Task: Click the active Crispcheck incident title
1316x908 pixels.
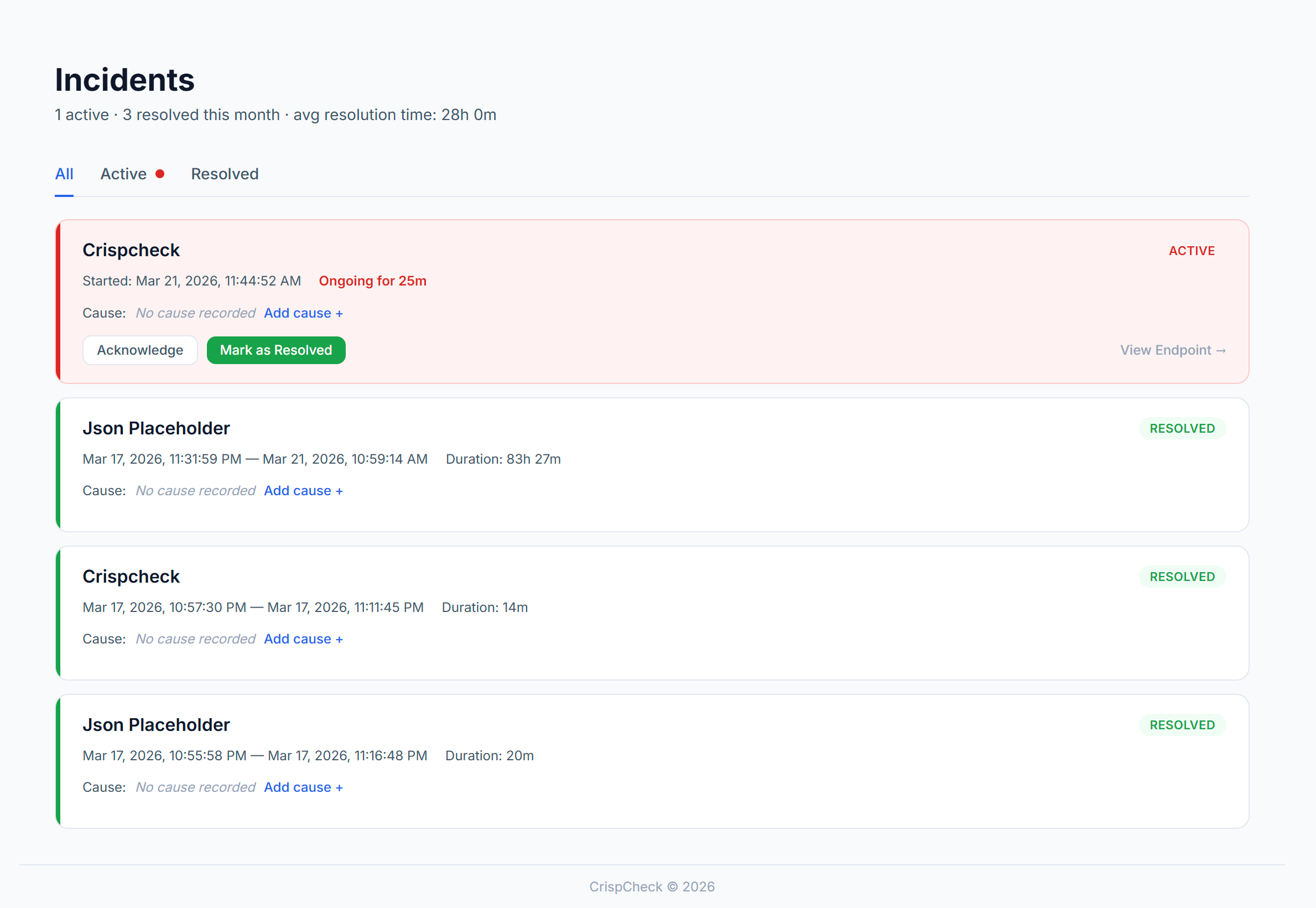Action: (131, 250)
